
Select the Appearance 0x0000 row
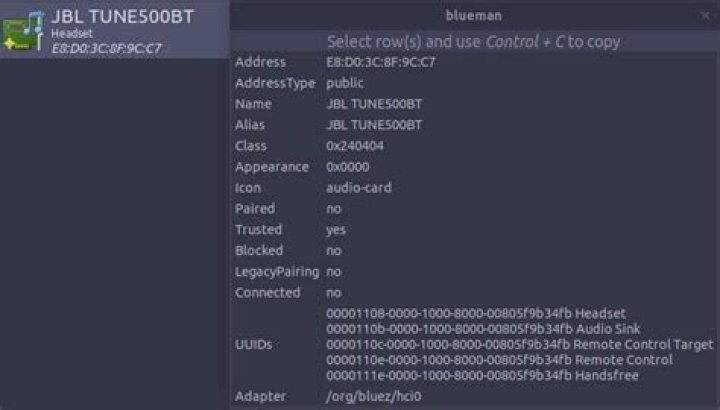coord(474,167)
